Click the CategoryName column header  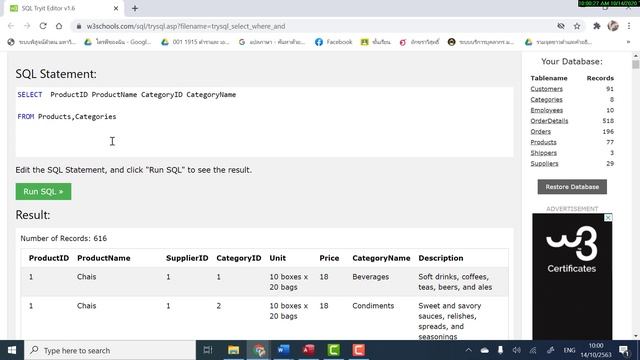click(x=381, y=258)
